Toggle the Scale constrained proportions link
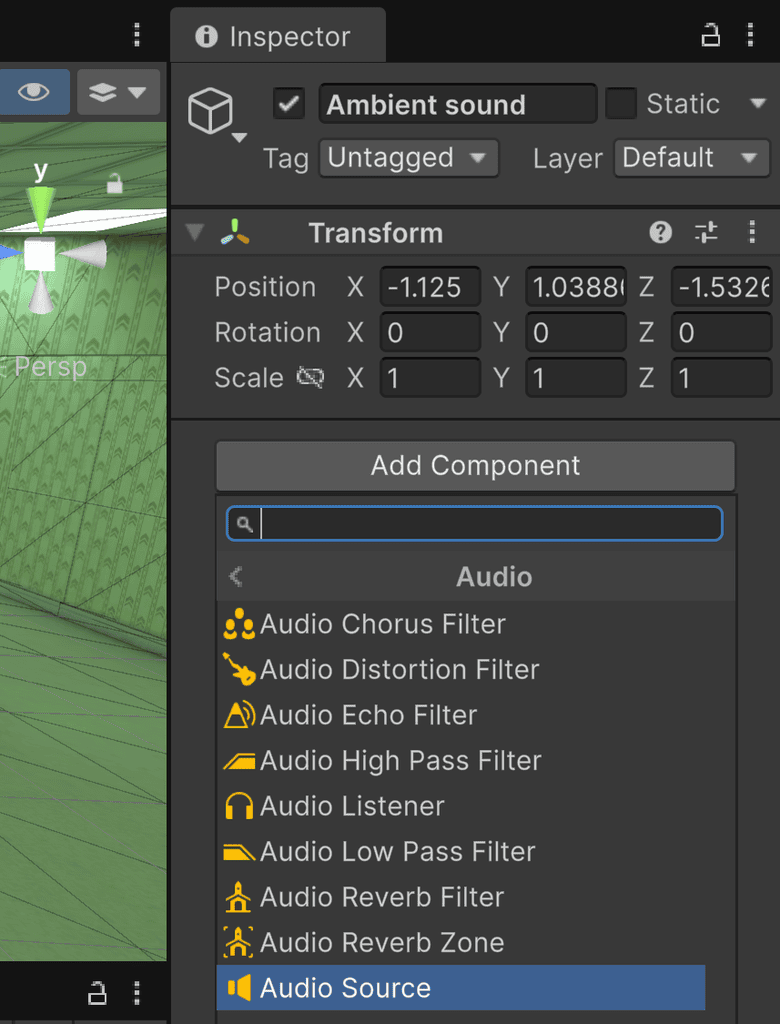780x1024 pixels. [310, 377]
